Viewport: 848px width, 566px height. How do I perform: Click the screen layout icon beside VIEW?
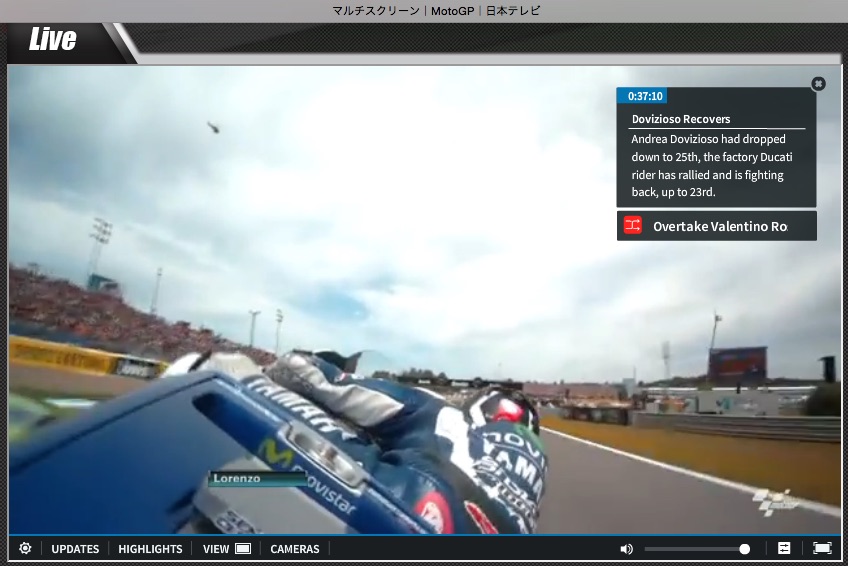[x=243, y=549]
